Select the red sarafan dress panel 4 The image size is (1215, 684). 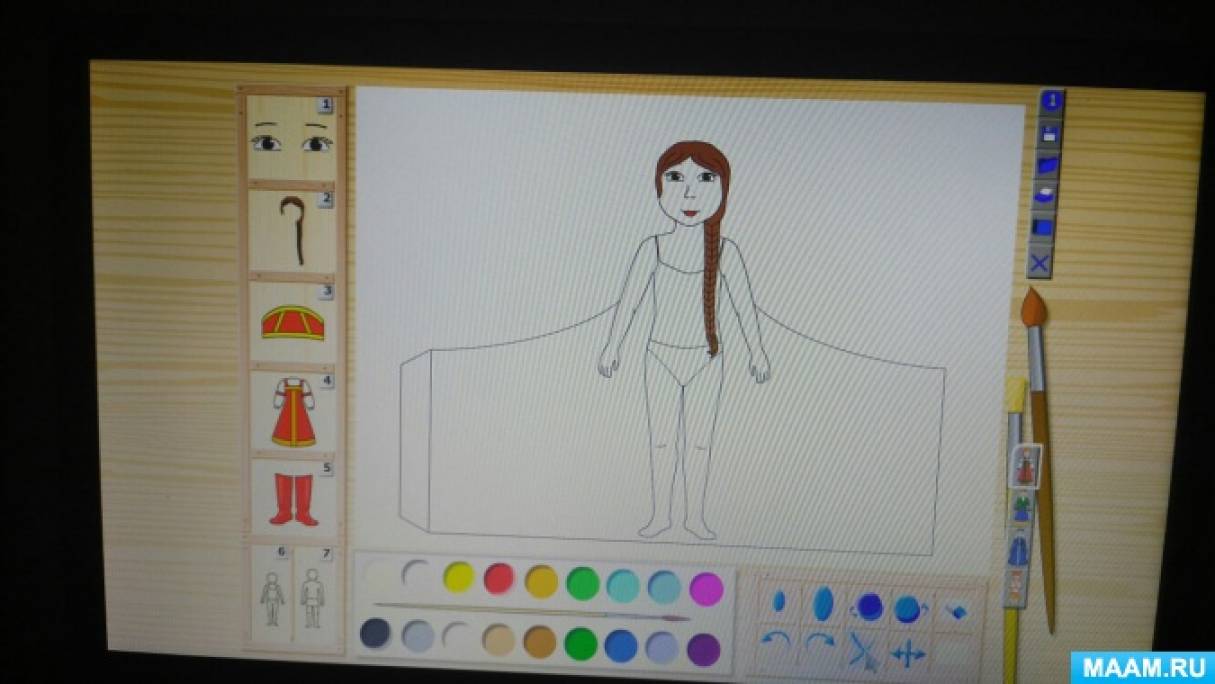tap(293, 410)
